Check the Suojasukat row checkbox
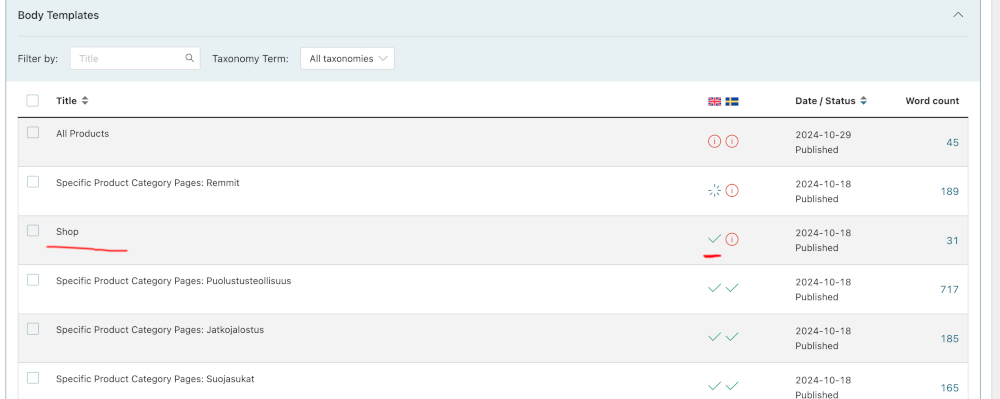 [x=33, y=378]
